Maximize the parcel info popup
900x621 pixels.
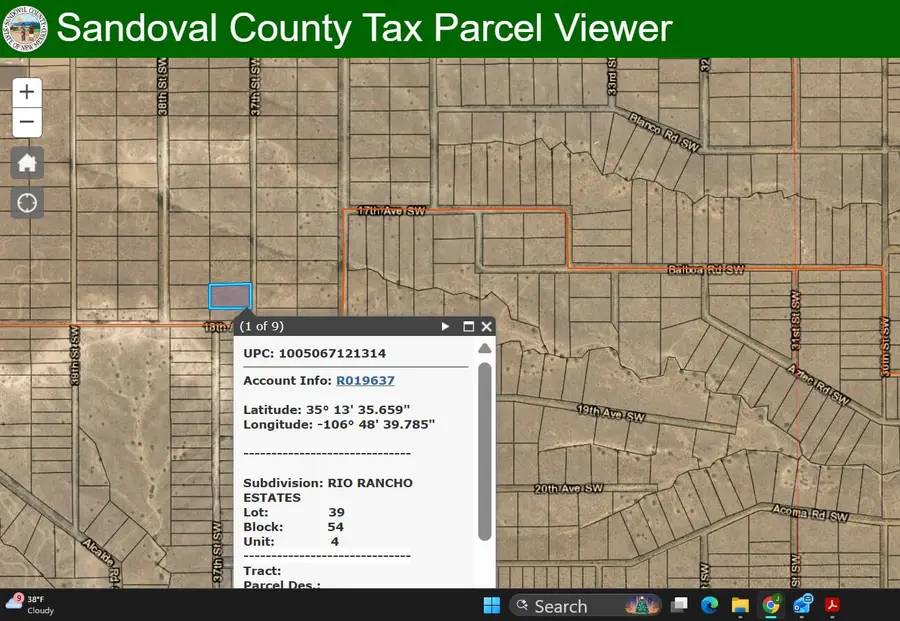[468, 326]
